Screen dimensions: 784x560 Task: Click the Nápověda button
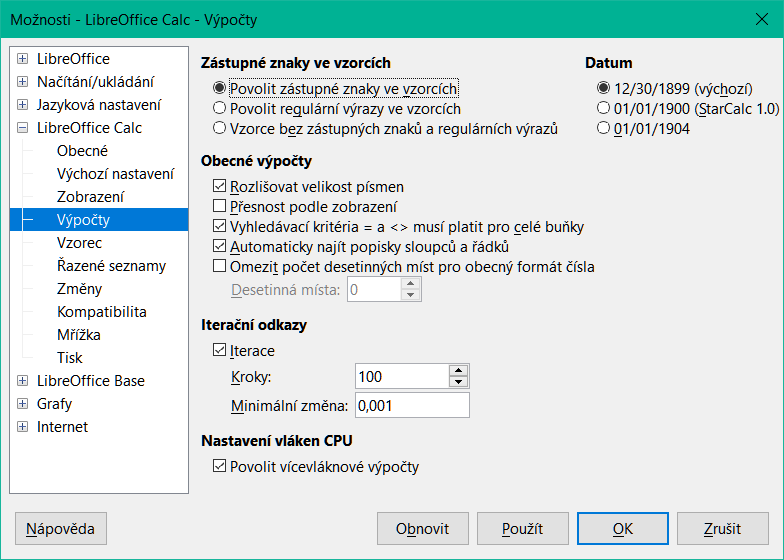pyautogui.click(x=60, y=528)
